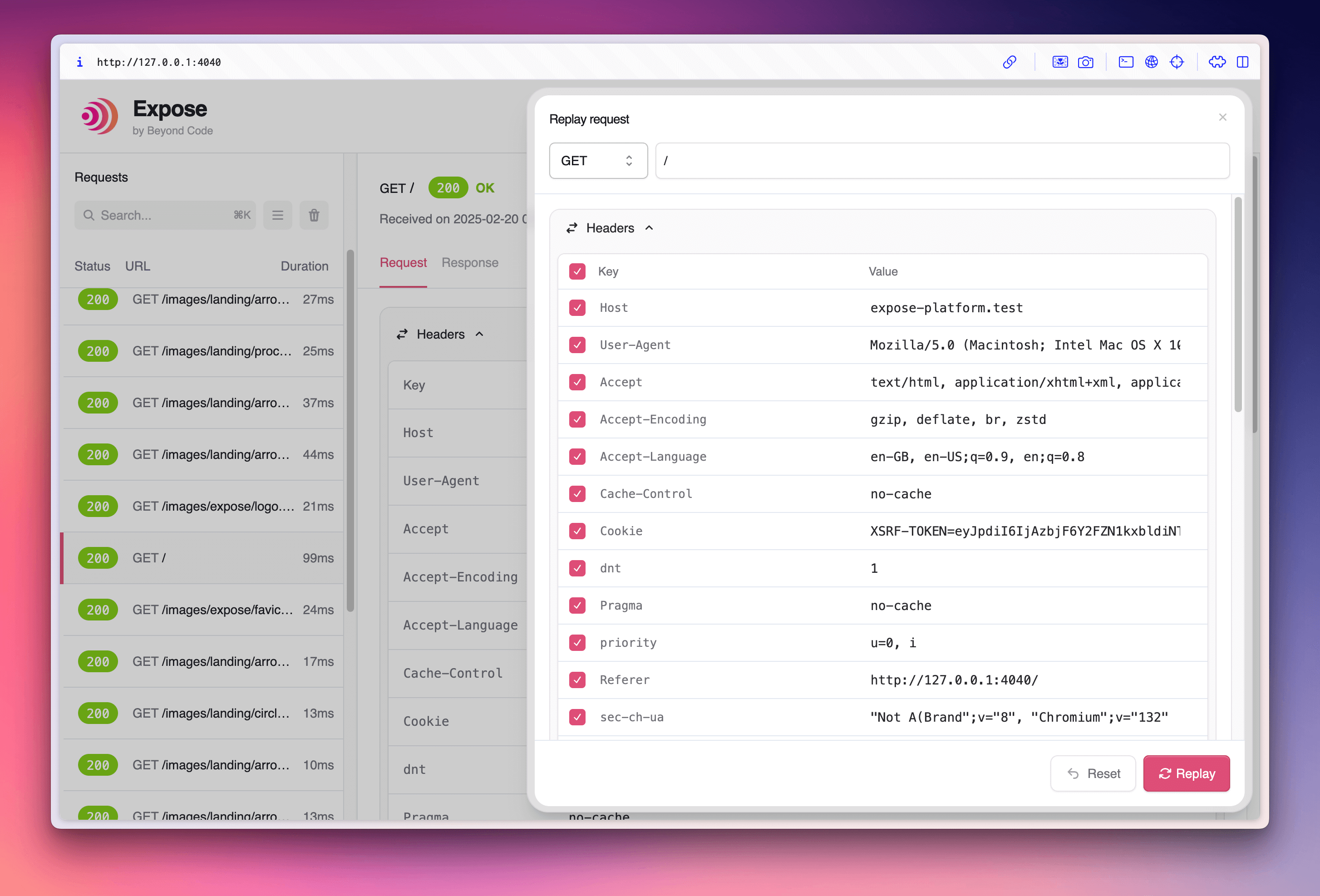Click the Status column header

click(92, 266)
